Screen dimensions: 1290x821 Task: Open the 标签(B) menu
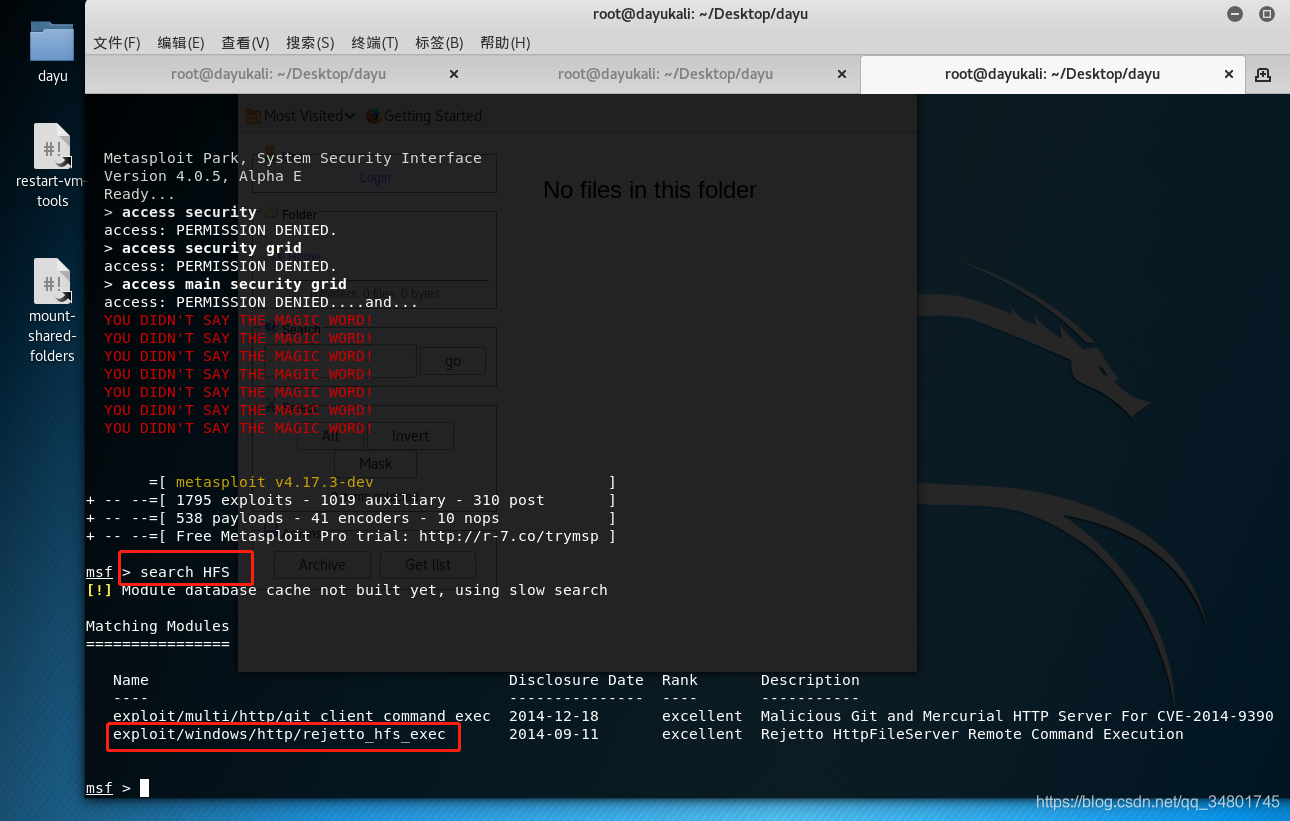pos(439,43)
